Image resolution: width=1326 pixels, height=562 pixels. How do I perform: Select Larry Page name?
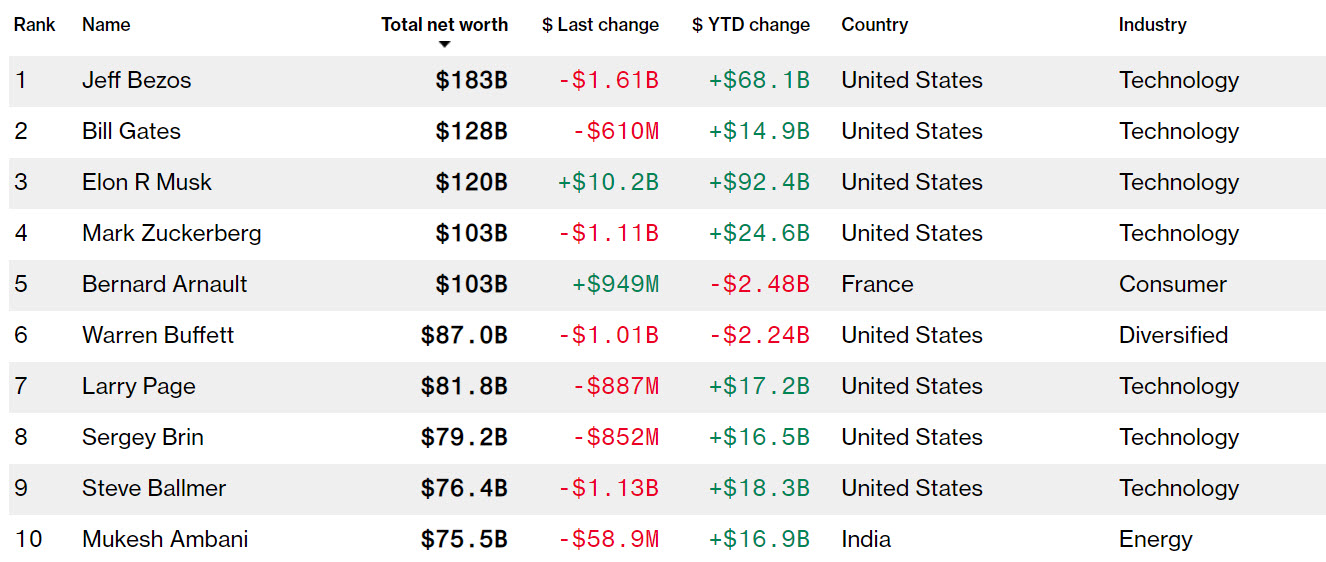pos(138,386)
